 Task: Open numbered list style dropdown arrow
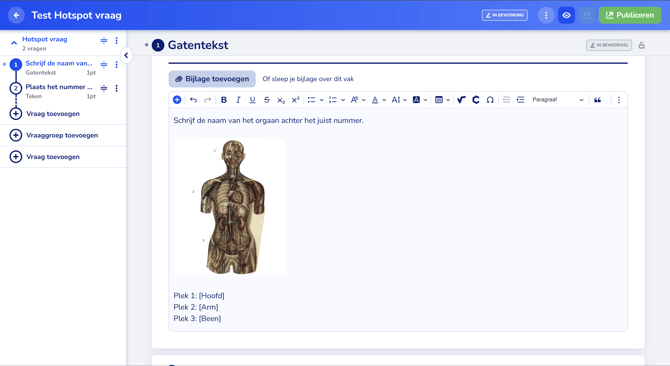pyautogui.click(x=343, y=100)
